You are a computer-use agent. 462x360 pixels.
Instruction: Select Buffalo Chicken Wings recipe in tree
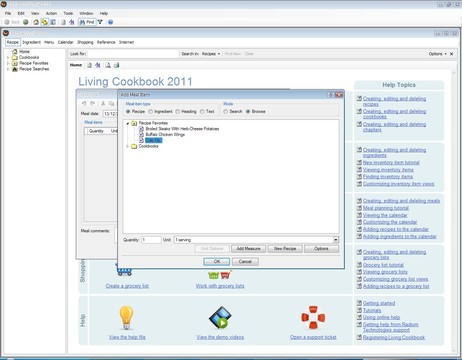tap(165, 134)
